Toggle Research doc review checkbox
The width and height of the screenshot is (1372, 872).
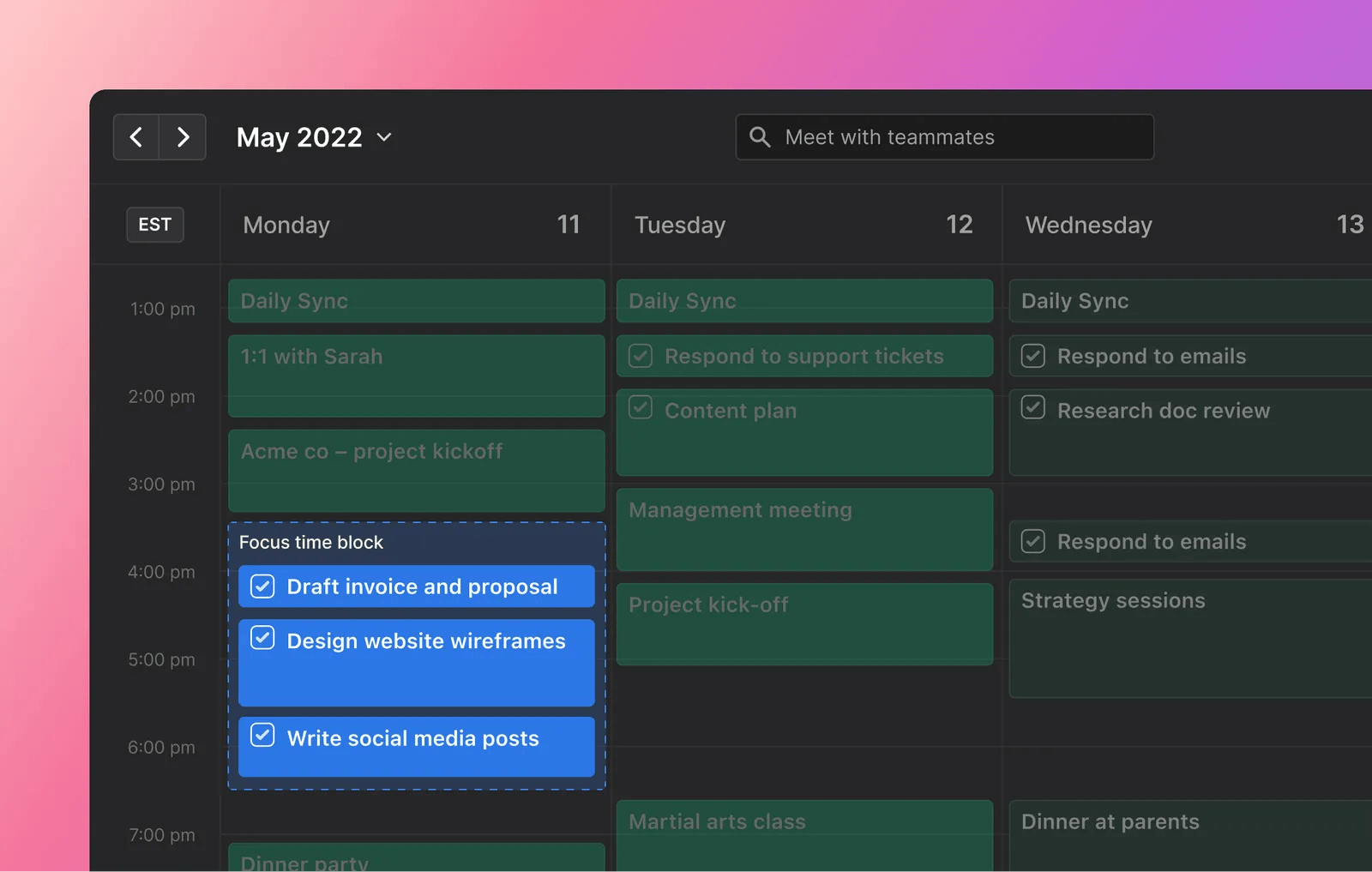click(1033, 408)
